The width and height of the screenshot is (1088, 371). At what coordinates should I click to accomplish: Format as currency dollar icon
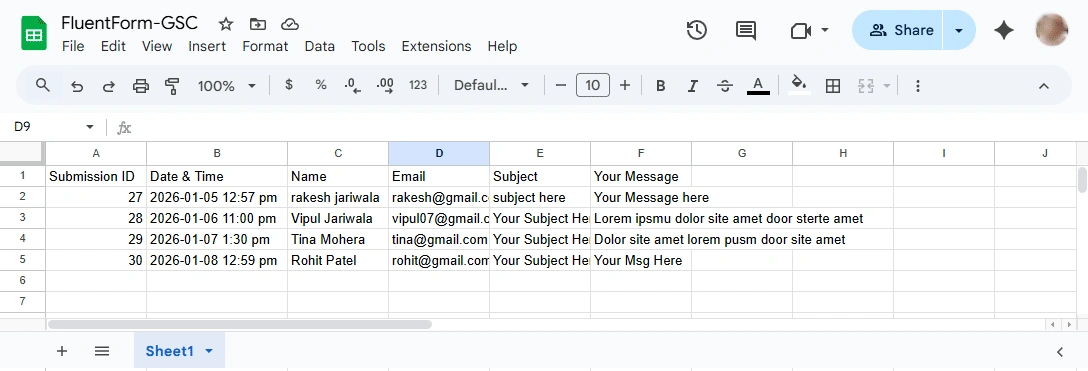pos(289,85)
